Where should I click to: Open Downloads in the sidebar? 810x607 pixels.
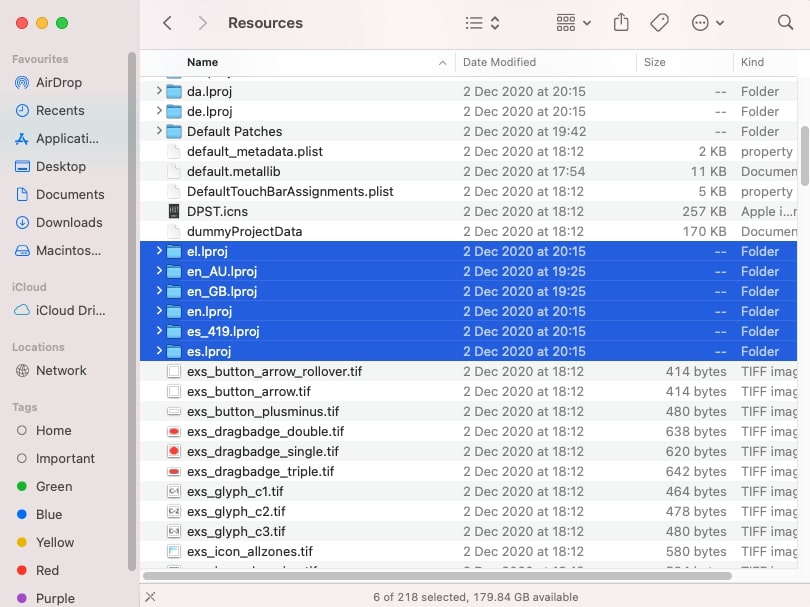tap(58, 222)
